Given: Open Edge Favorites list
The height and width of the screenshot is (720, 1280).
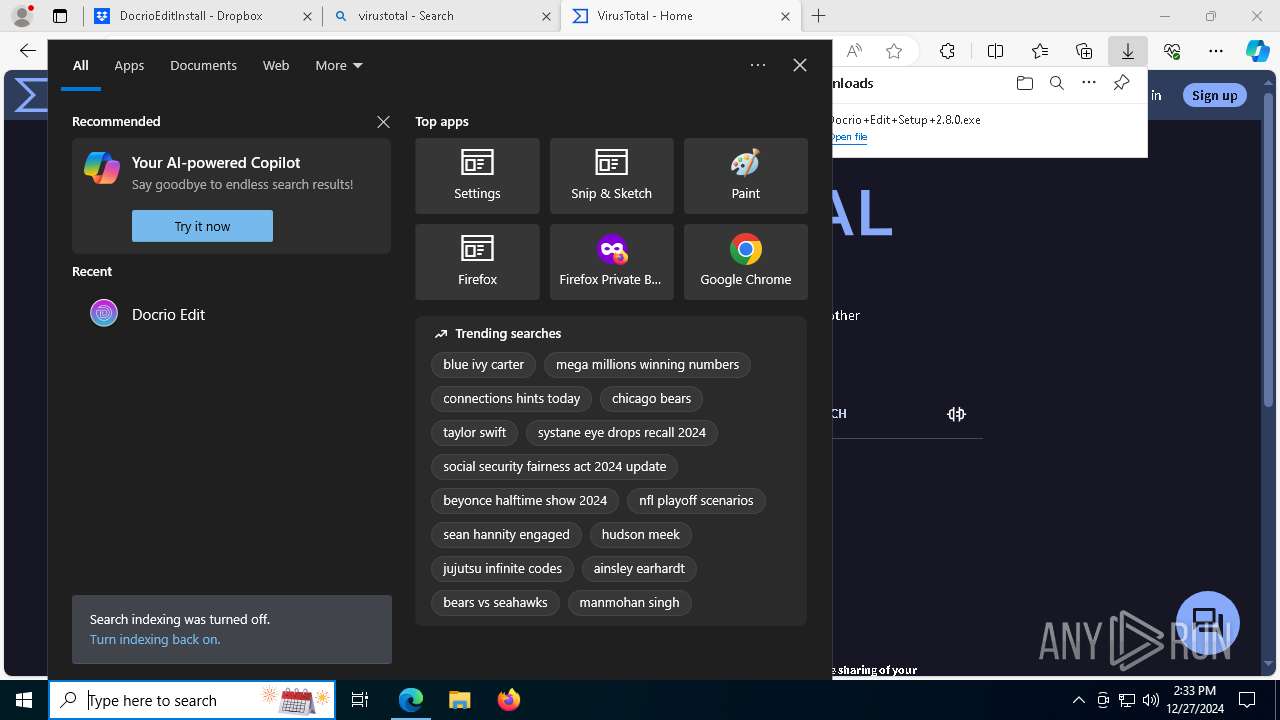Looking at the screenshot, I should pyautogui.click(x=1040, y=51).
